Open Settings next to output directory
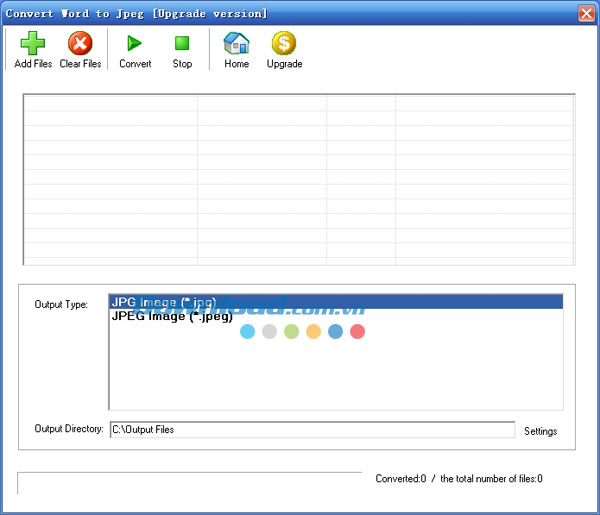The image size is (600, 515). tap(541, 431)
